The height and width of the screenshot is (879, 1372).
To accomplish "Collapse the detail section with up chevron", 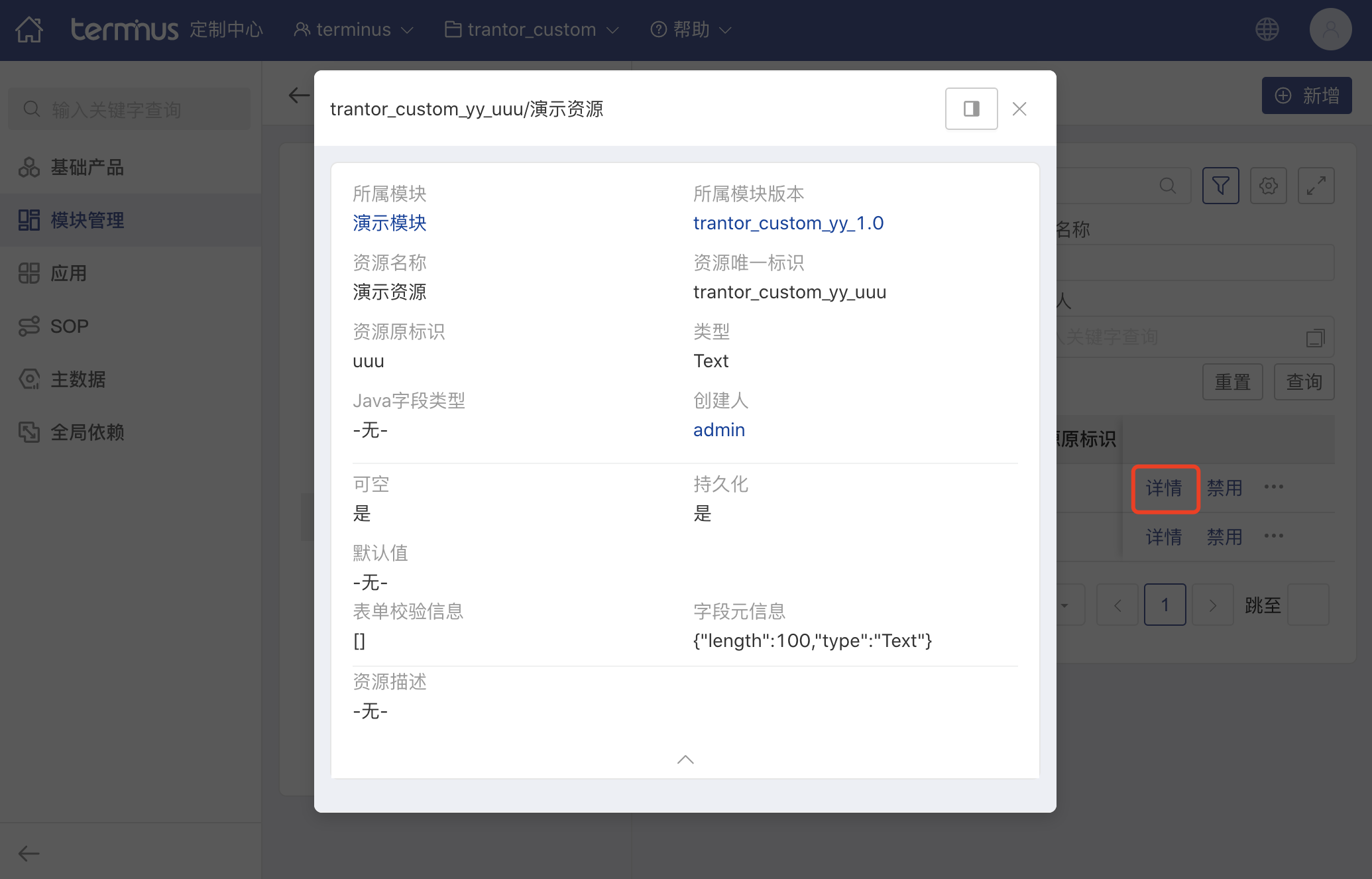I will click(x=685, y=760).
